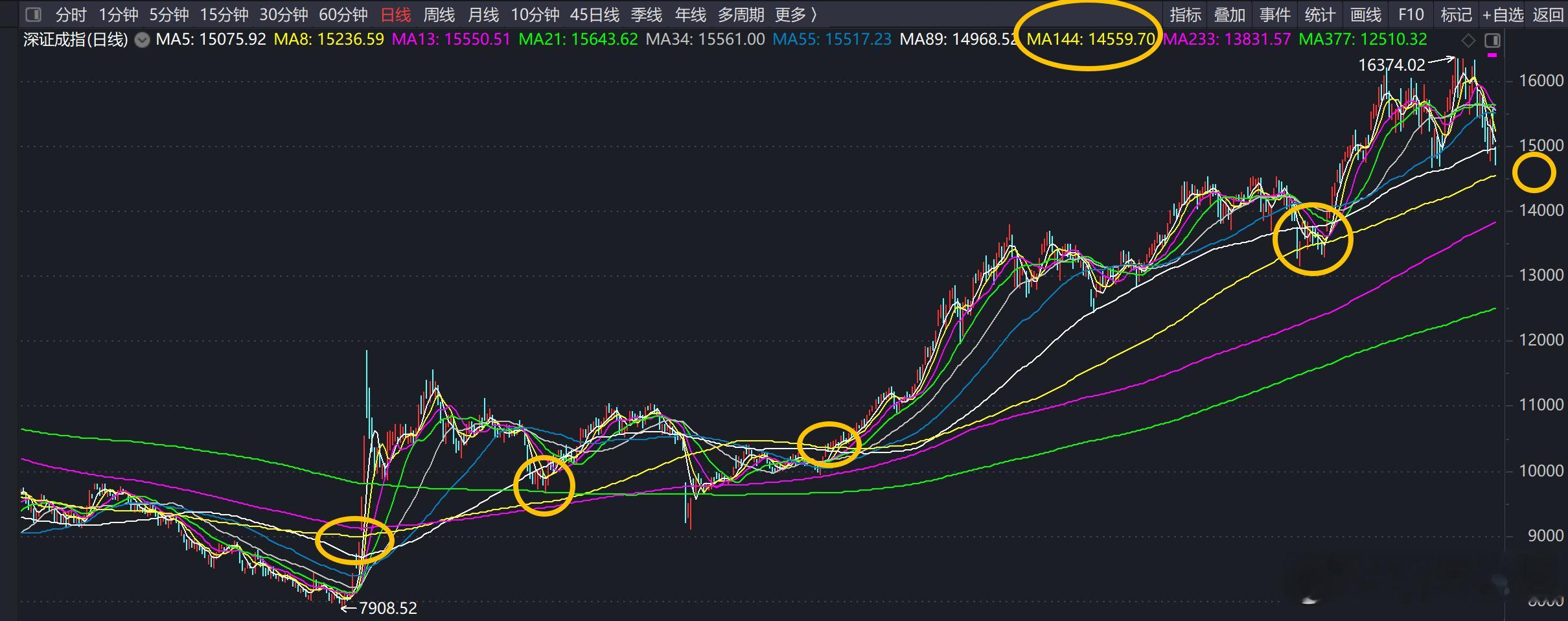This screenshot has width=1568, height=621.
Task: Click the MA13: 15550.51 legend value
Action: pyautogui.click(x=452, y=40)
